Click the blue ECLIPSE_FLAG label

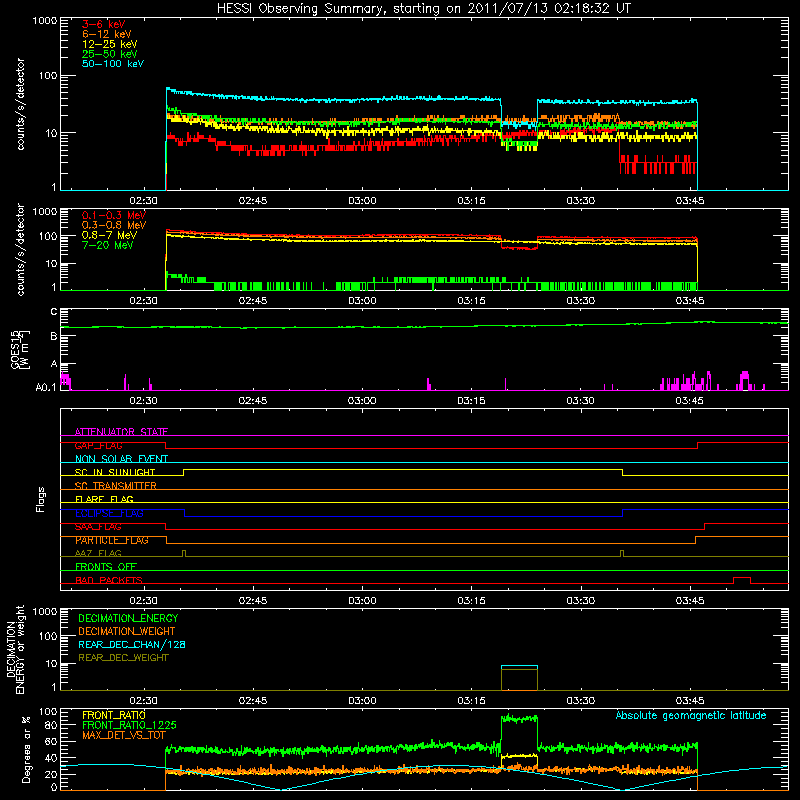pyautogui.click(x=109, y=513)
